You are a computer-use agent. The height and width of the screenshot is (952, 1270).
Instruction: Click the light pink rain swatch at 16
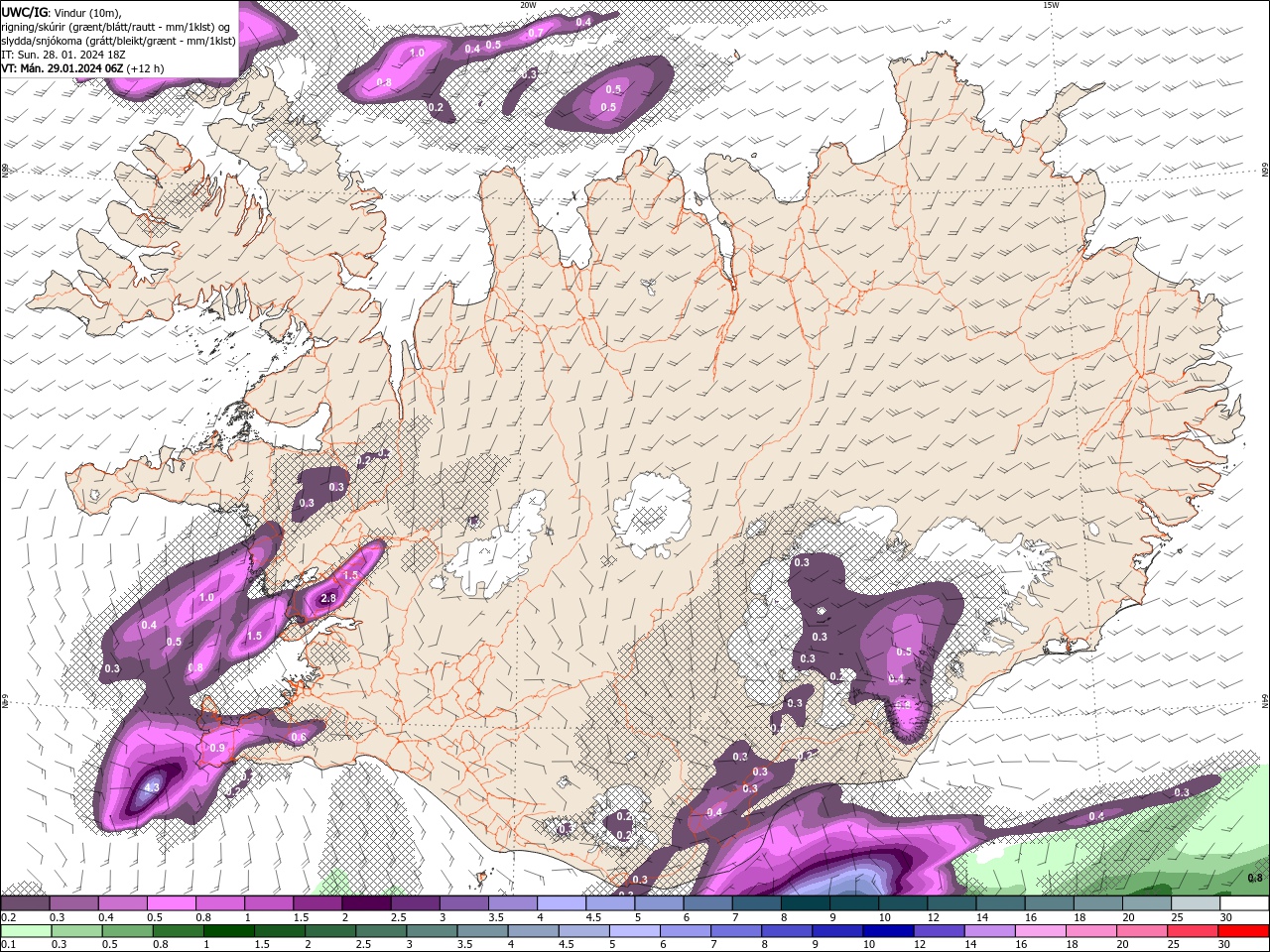click(x=1040, y=931)
